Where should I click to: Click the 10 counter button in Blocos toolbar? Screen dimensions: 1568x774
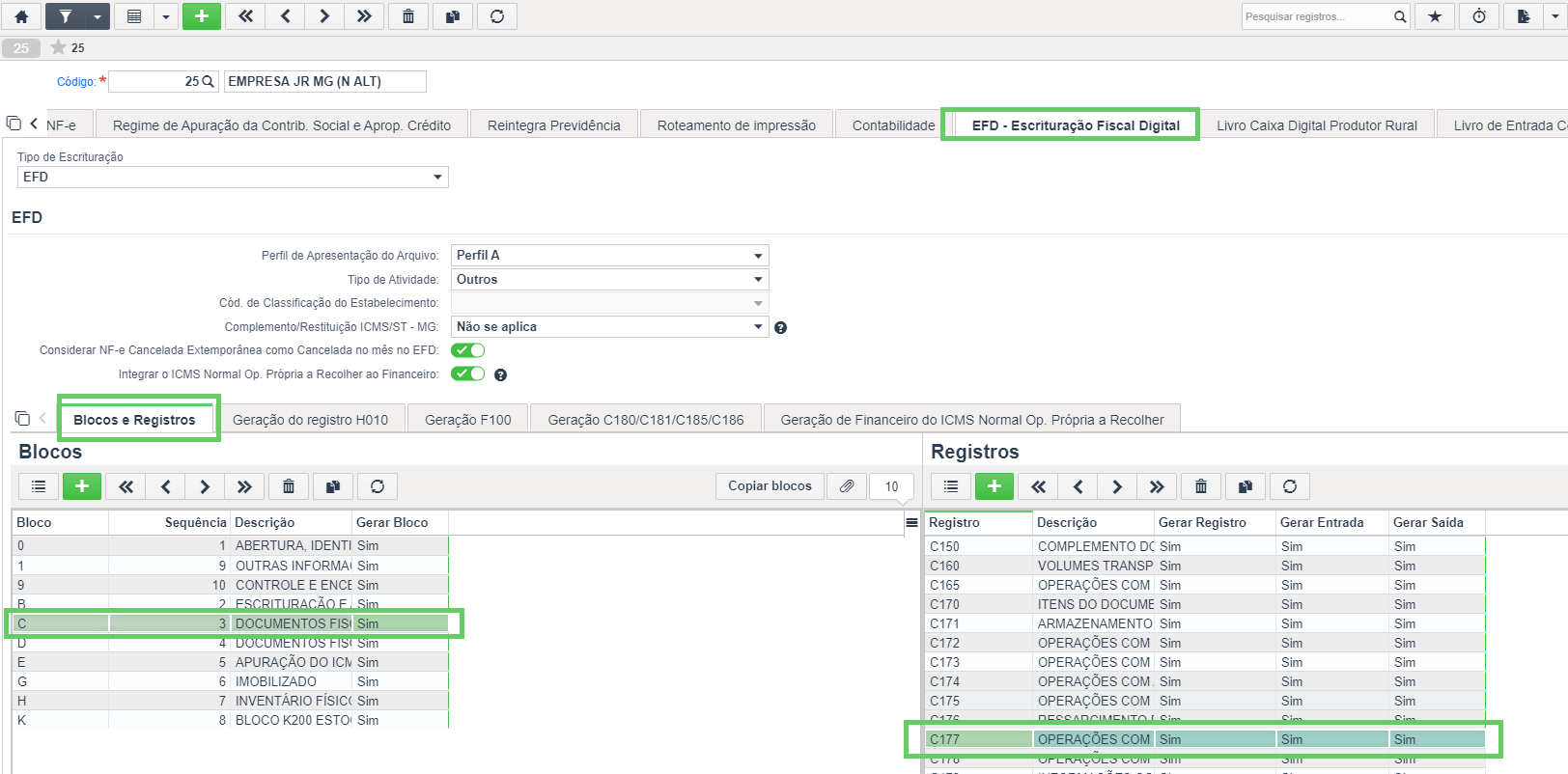click(x=891, y=486)
